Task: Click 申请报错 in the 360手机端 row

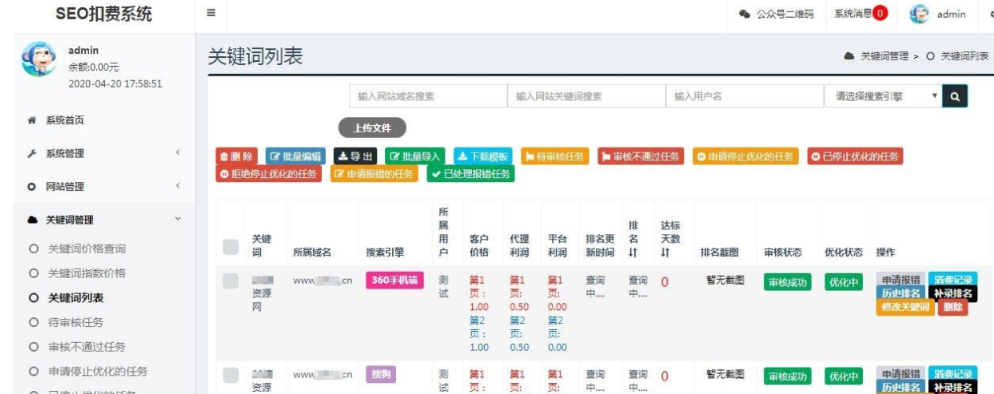Action: pyautogui.click(x=901, y=279)
